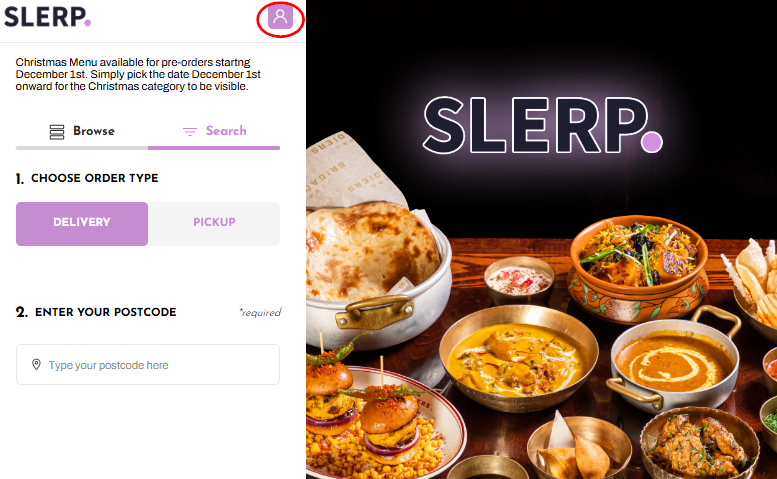
Task: Open the user account profile icon
Action: 280,17
